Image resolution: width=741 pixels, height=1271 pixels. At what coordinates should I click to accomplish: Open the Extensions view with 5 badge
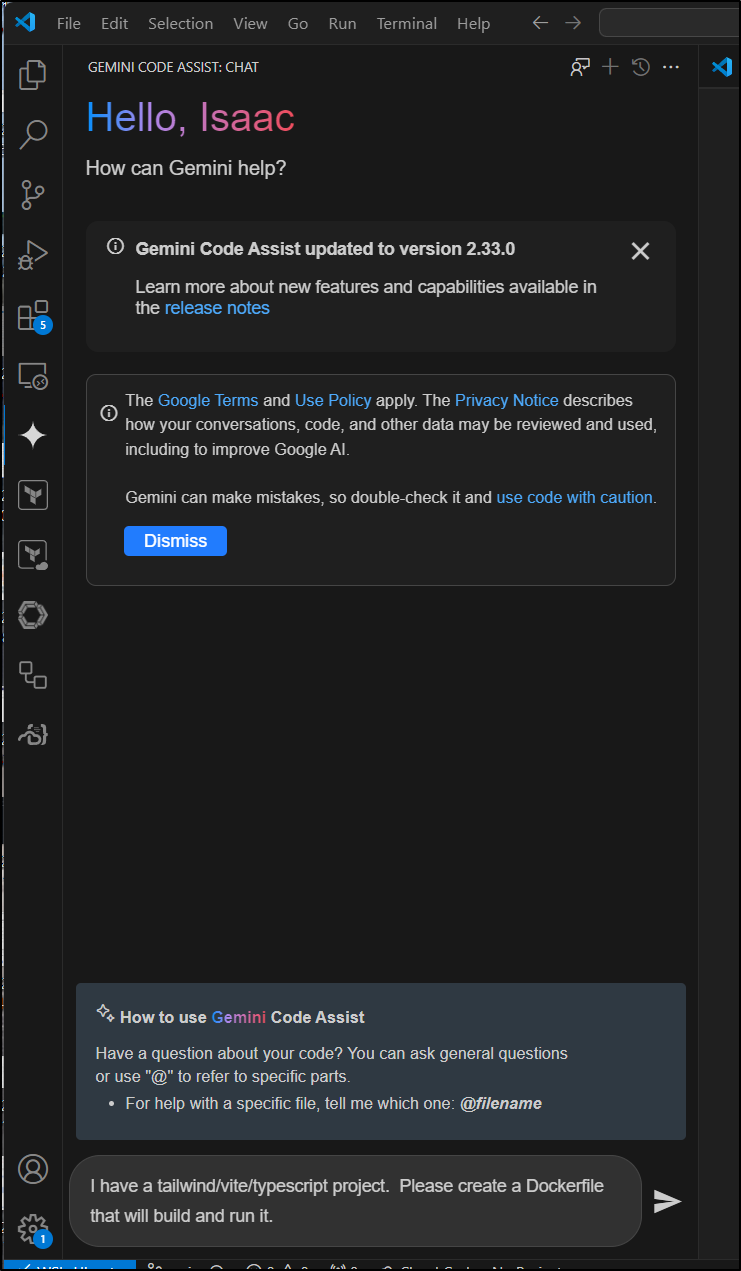point(33,316)
